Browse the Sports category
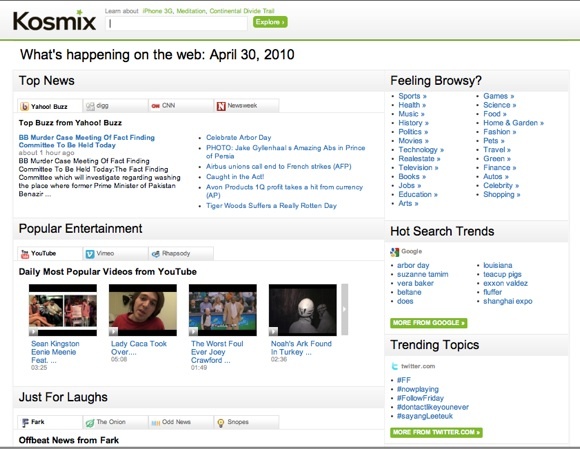 point(412,96)
